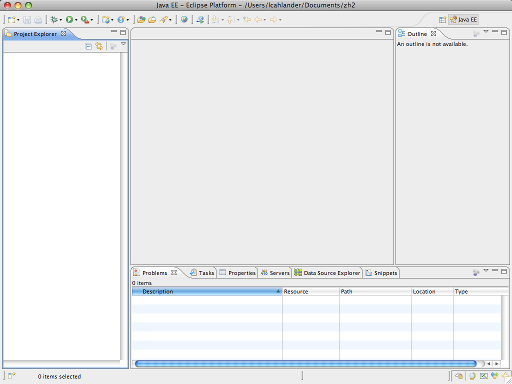Collapse All in Project Explorer
512x384 pixels.
coord(88,46)
